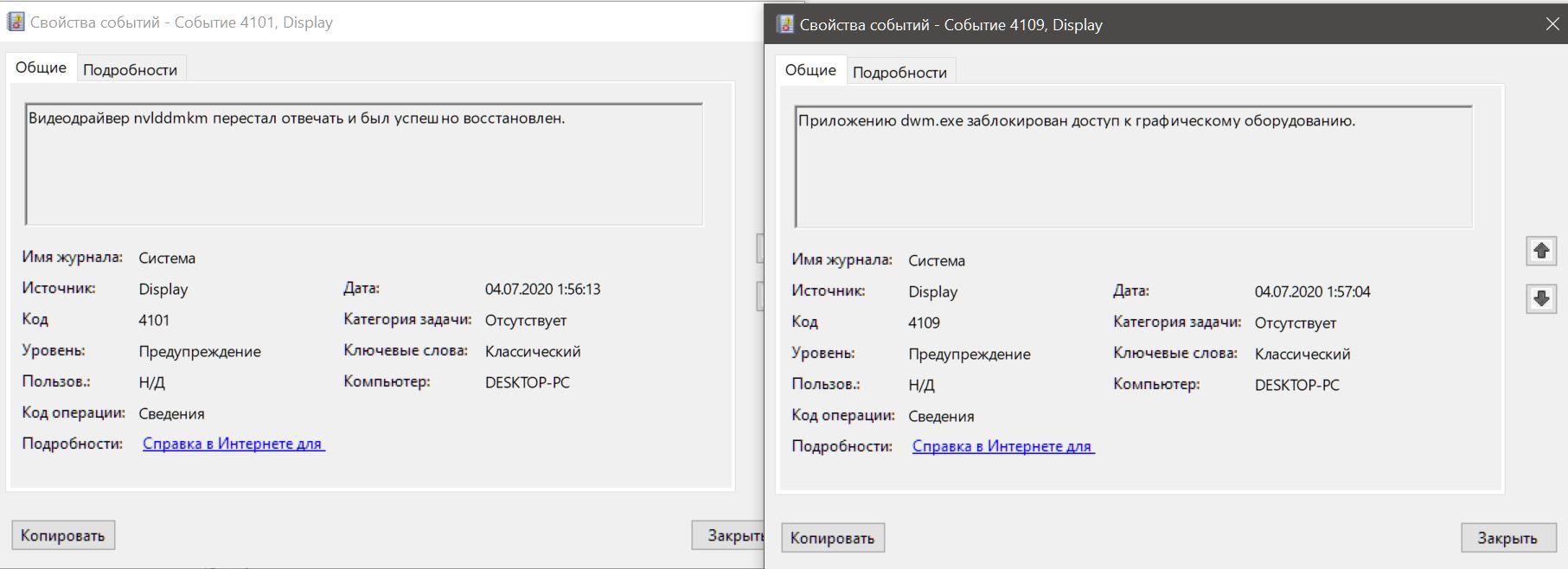Close the Event 4109 properties window
1568x569 pixels.
point(1552,24)
